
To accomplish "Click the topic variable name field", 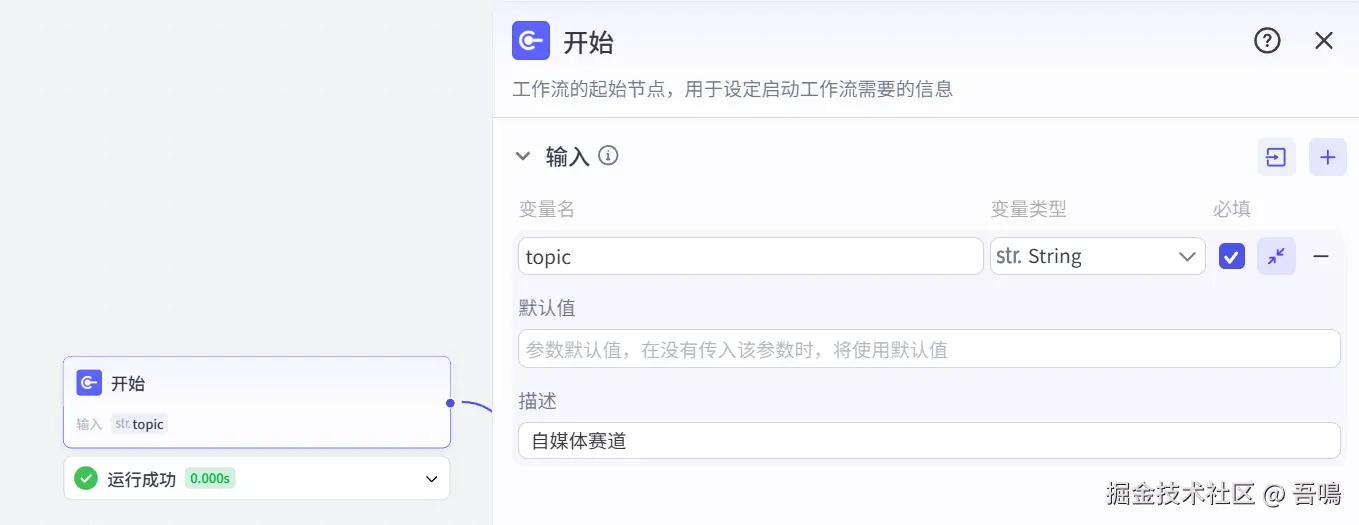I will pos(750,256).
